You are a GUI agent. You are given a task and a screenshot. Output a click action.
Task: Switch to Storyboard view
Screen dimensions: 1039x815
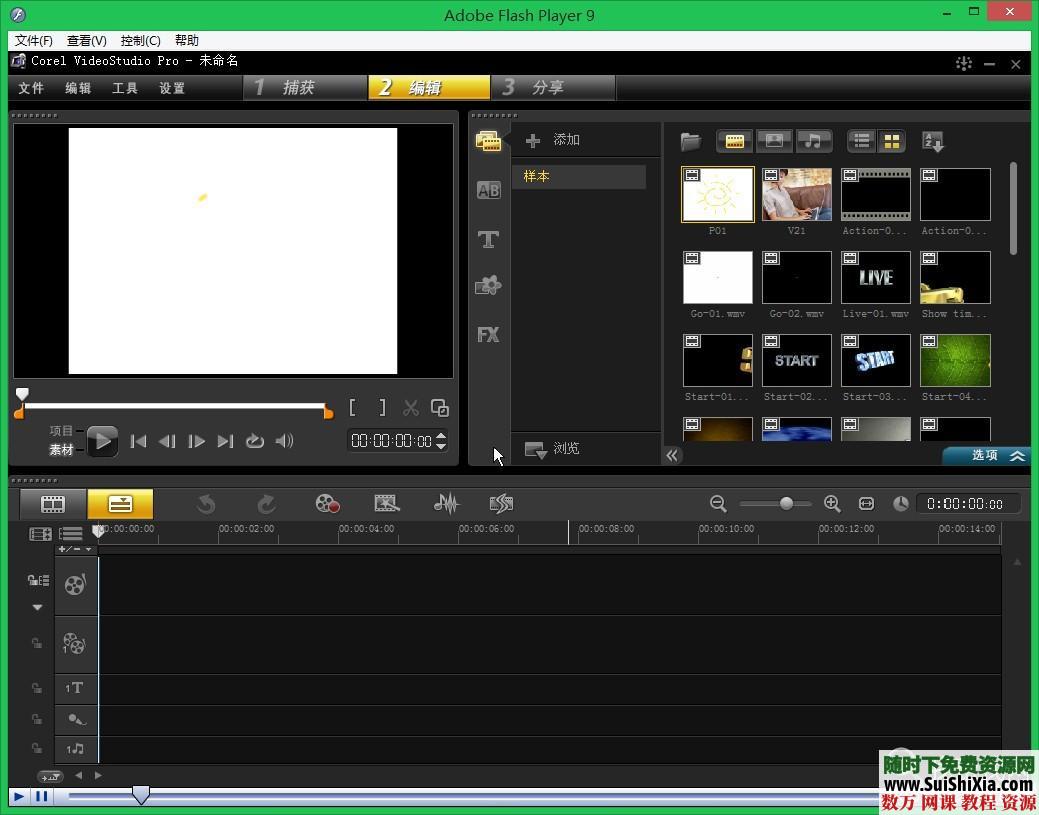click(x=53, y=504)
